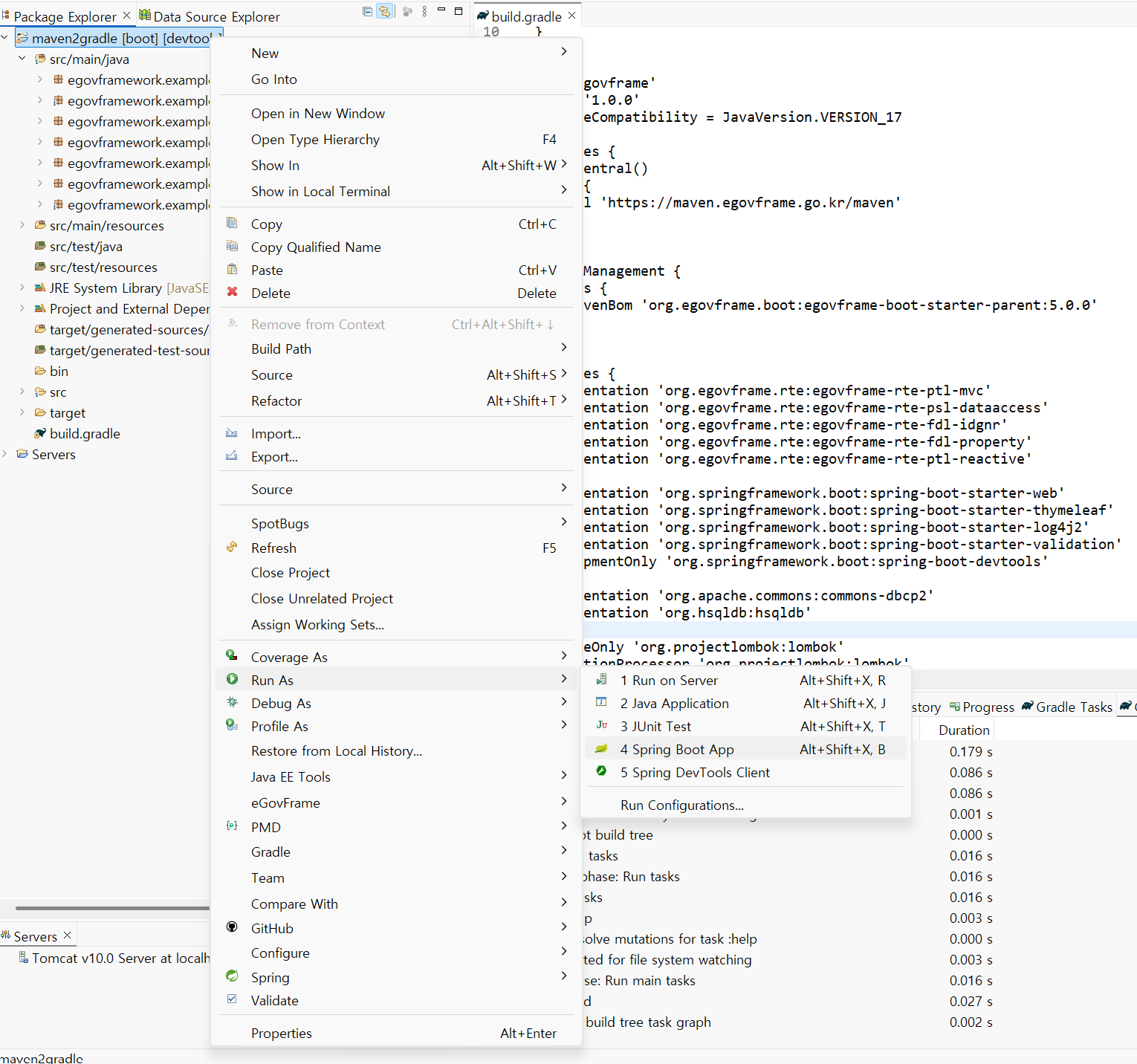Screen dimensions: 1137x1064
Task: Click the GitHub icon in context menu
Action: click(233, 927)
